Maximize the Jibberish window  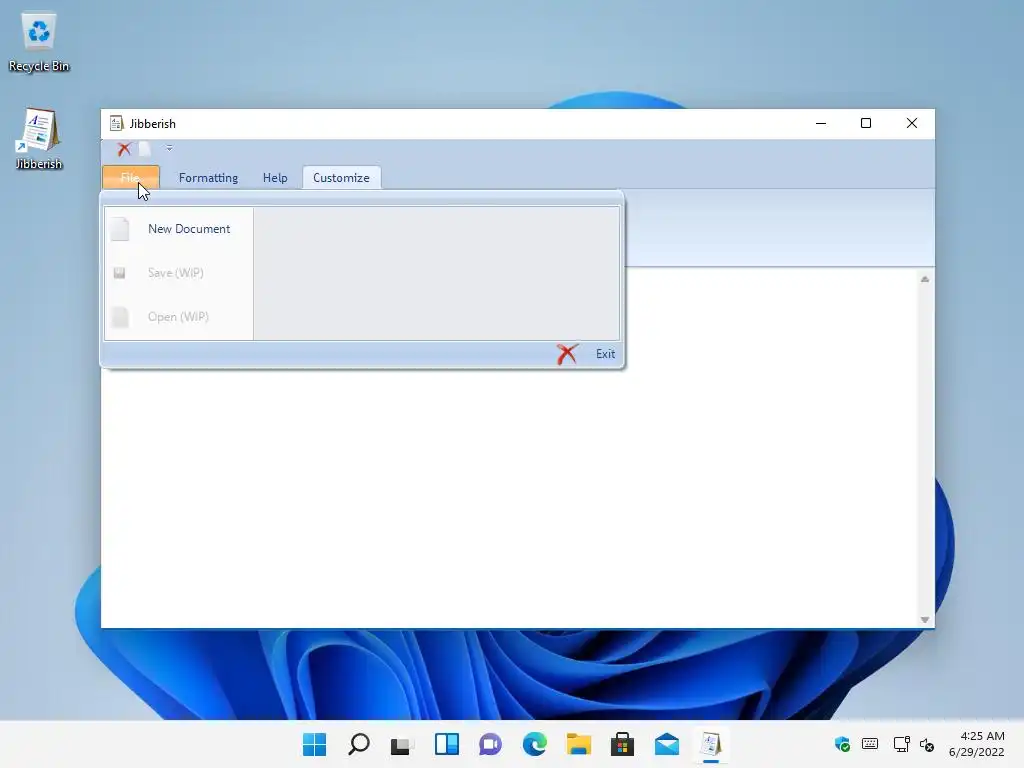tap(866, 123)
